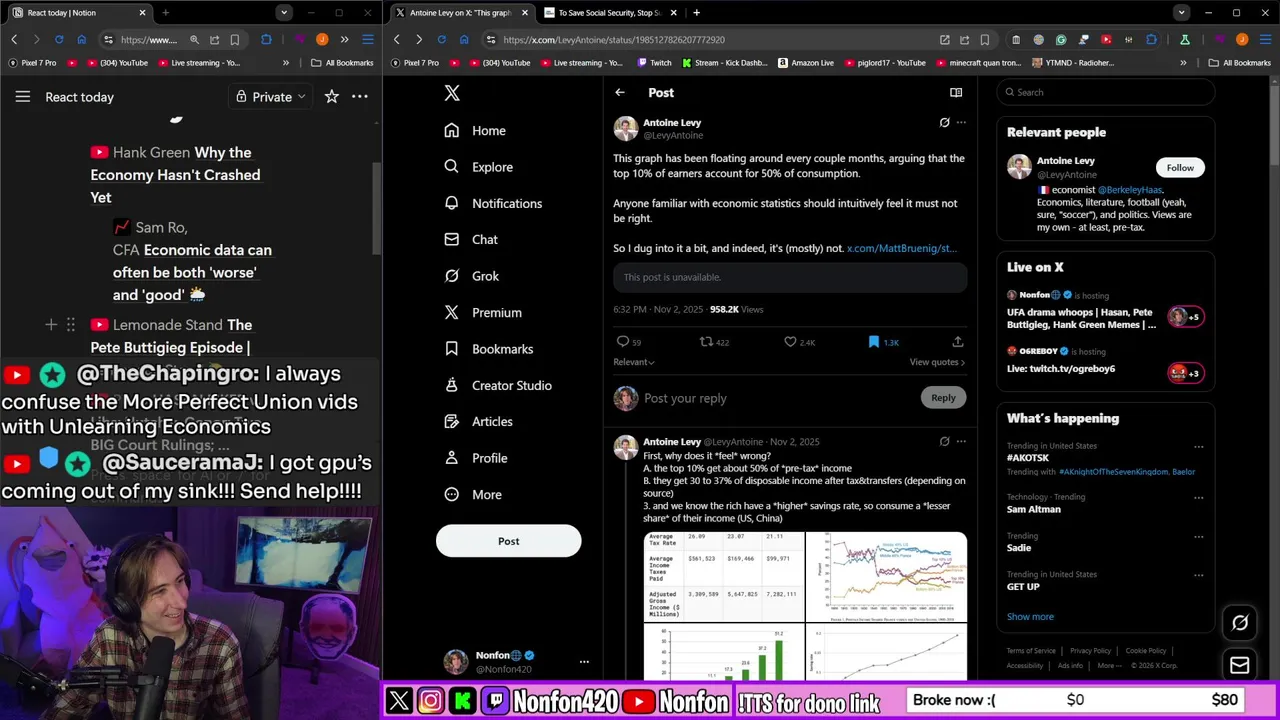Open Amazon Live bookmark in right browser

coord(804,63)
